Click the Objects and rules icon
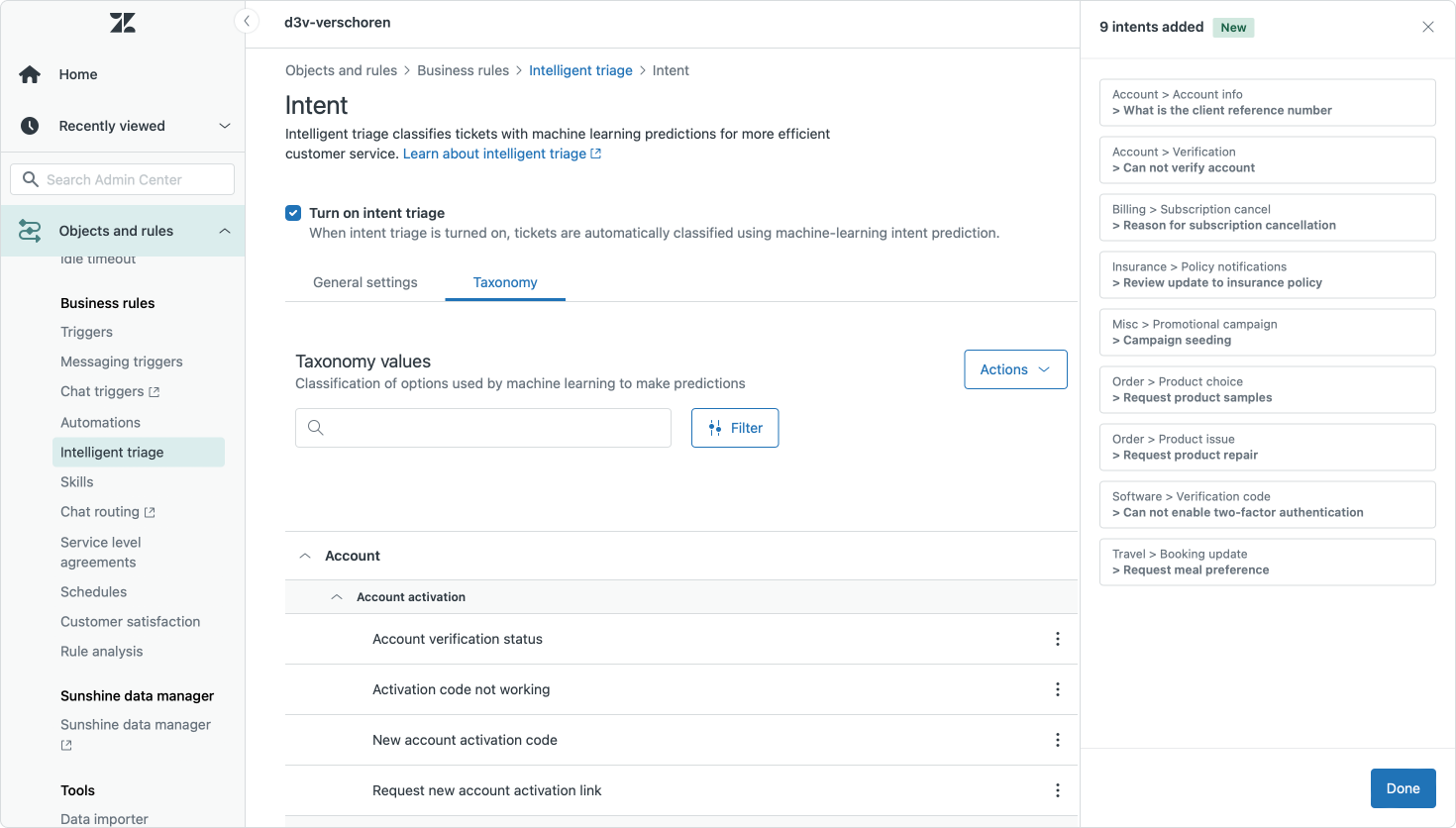This screenshot has height=828, width=1456. pyautogui.click(x=30, y=231)
